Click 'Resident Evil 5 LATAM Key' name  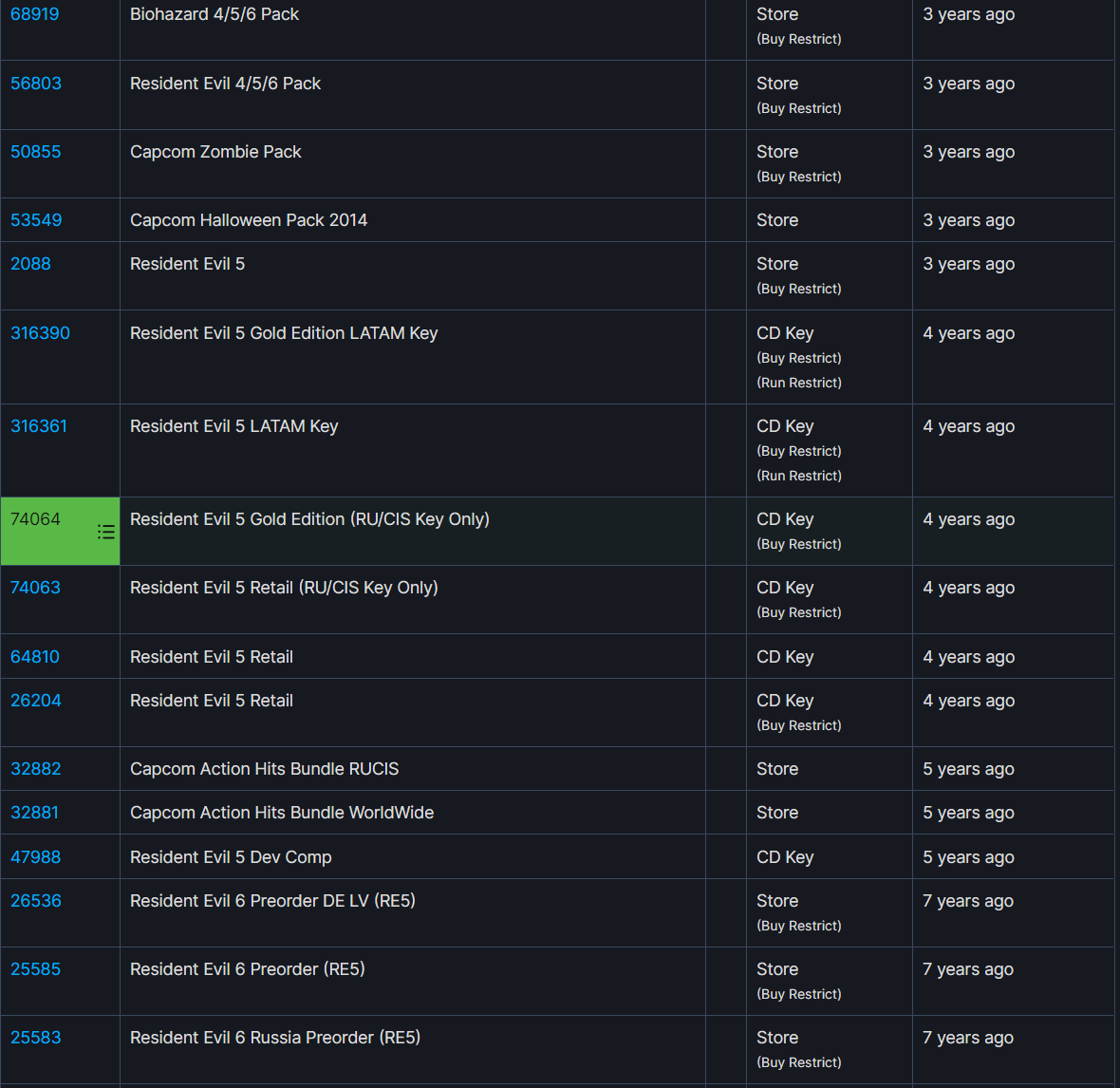pyautogui.click(x=233, y=425)
